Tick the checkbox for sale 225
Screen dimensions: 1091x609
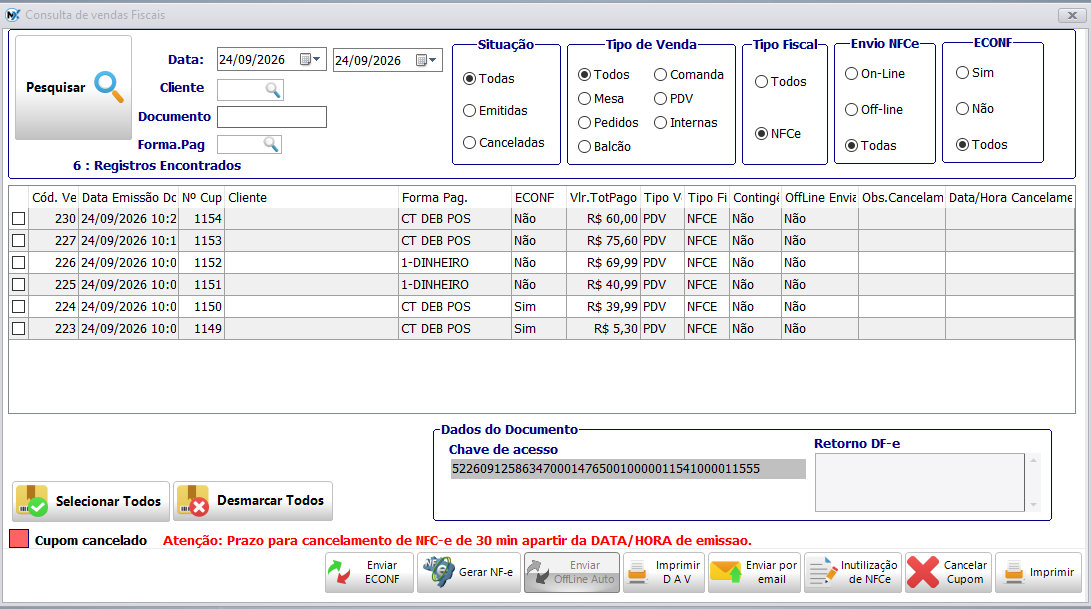19,285
